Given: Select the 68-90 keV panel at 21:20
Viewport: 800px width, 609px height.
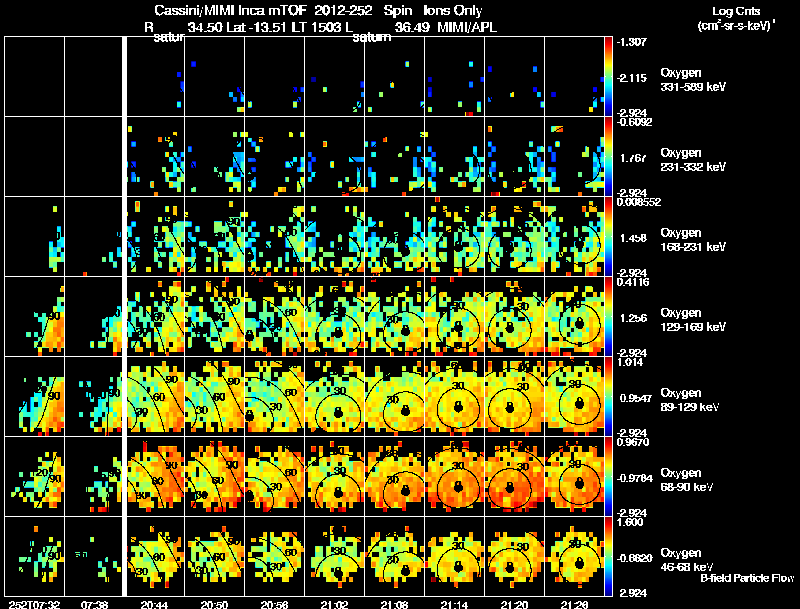Looking at the screenshot, I should pyautogui.click(x=514, y=477).
